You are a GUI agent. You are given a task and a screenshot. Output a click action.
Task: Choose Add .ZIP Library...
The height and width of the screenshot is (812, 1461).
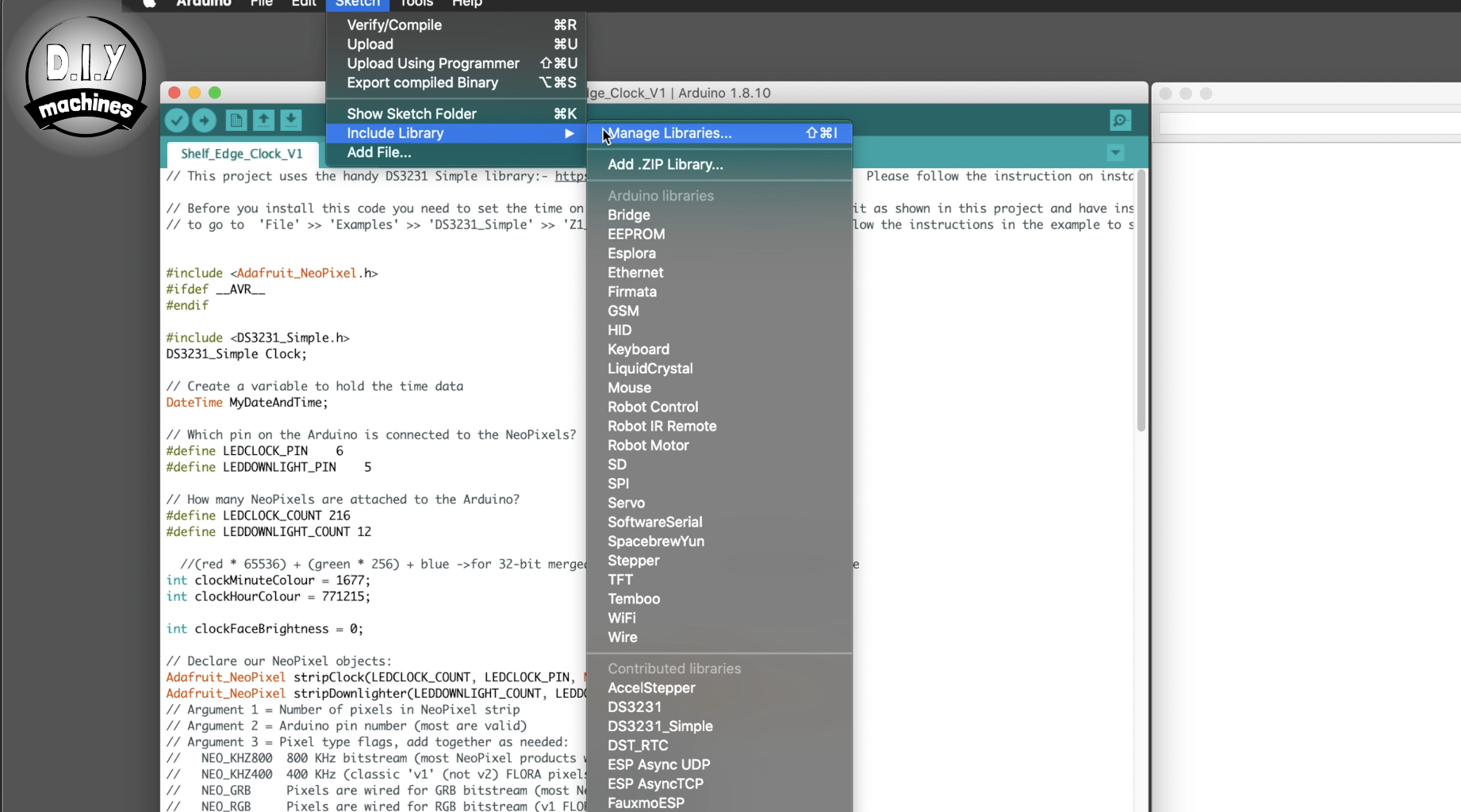[x=719, y=164]
